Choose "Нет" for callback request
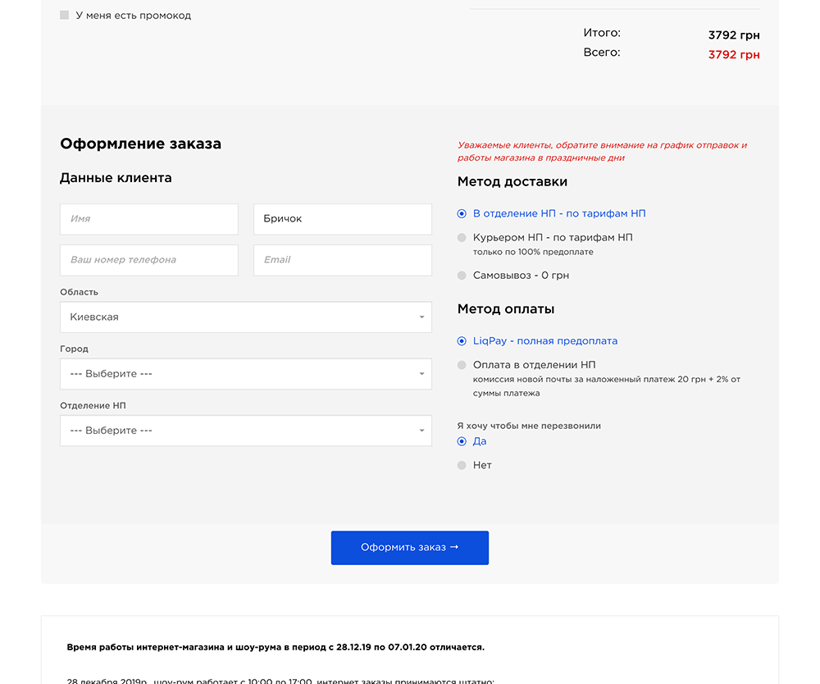This screenshot has height=684, width=820. coord(462,465)
